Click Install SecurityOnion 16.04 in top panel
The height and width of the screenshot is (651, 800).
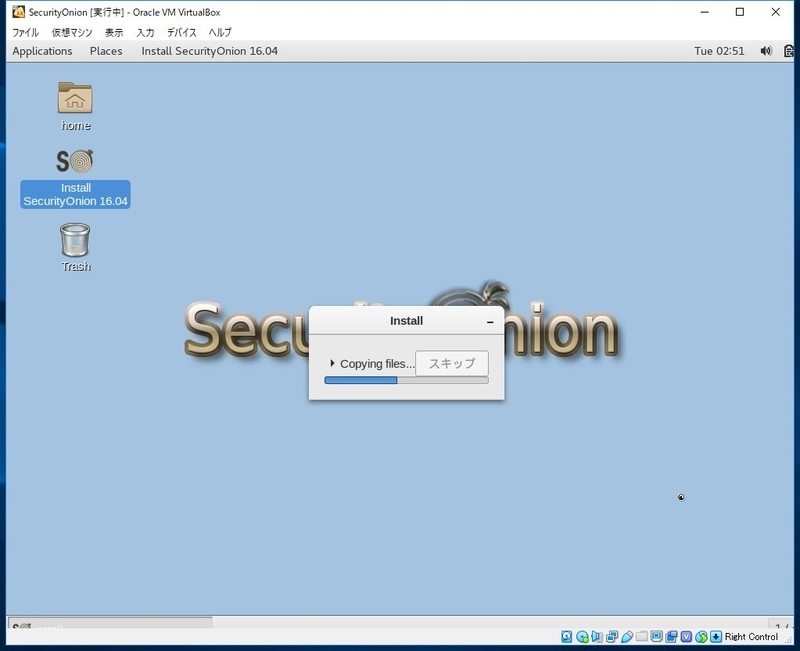210,51
